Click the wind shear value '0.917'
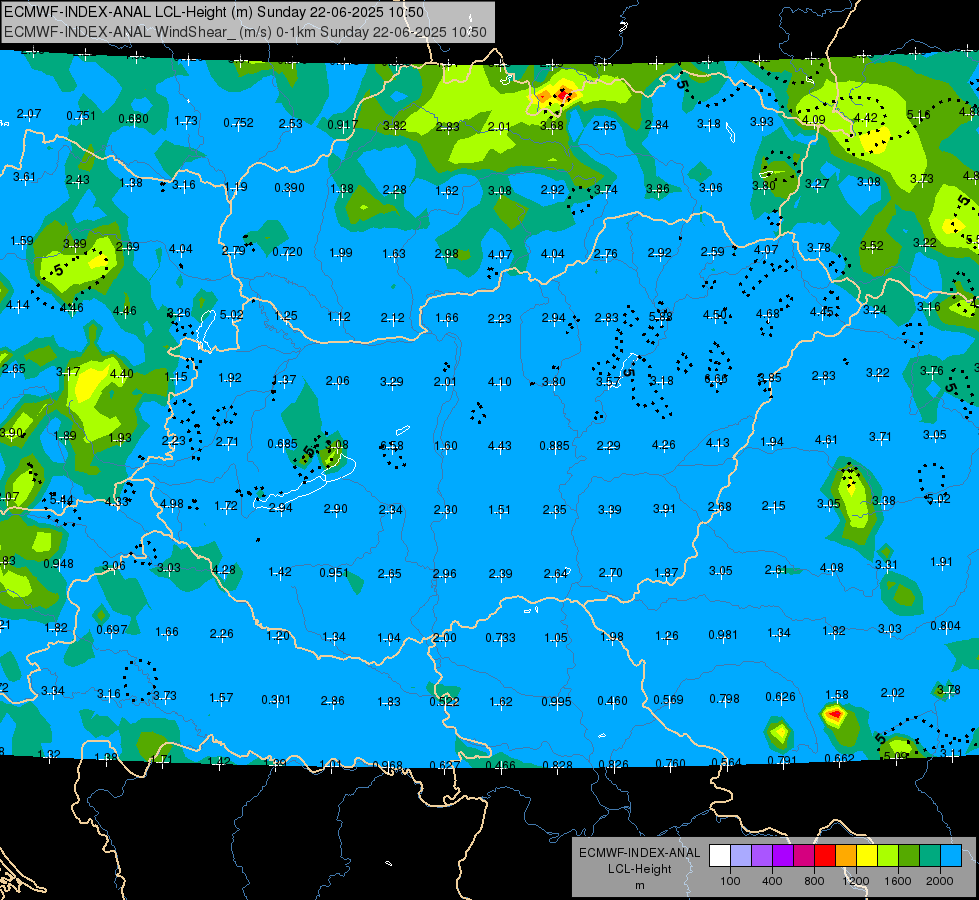This screenshot has width=979, height=900. pos(342,124)
